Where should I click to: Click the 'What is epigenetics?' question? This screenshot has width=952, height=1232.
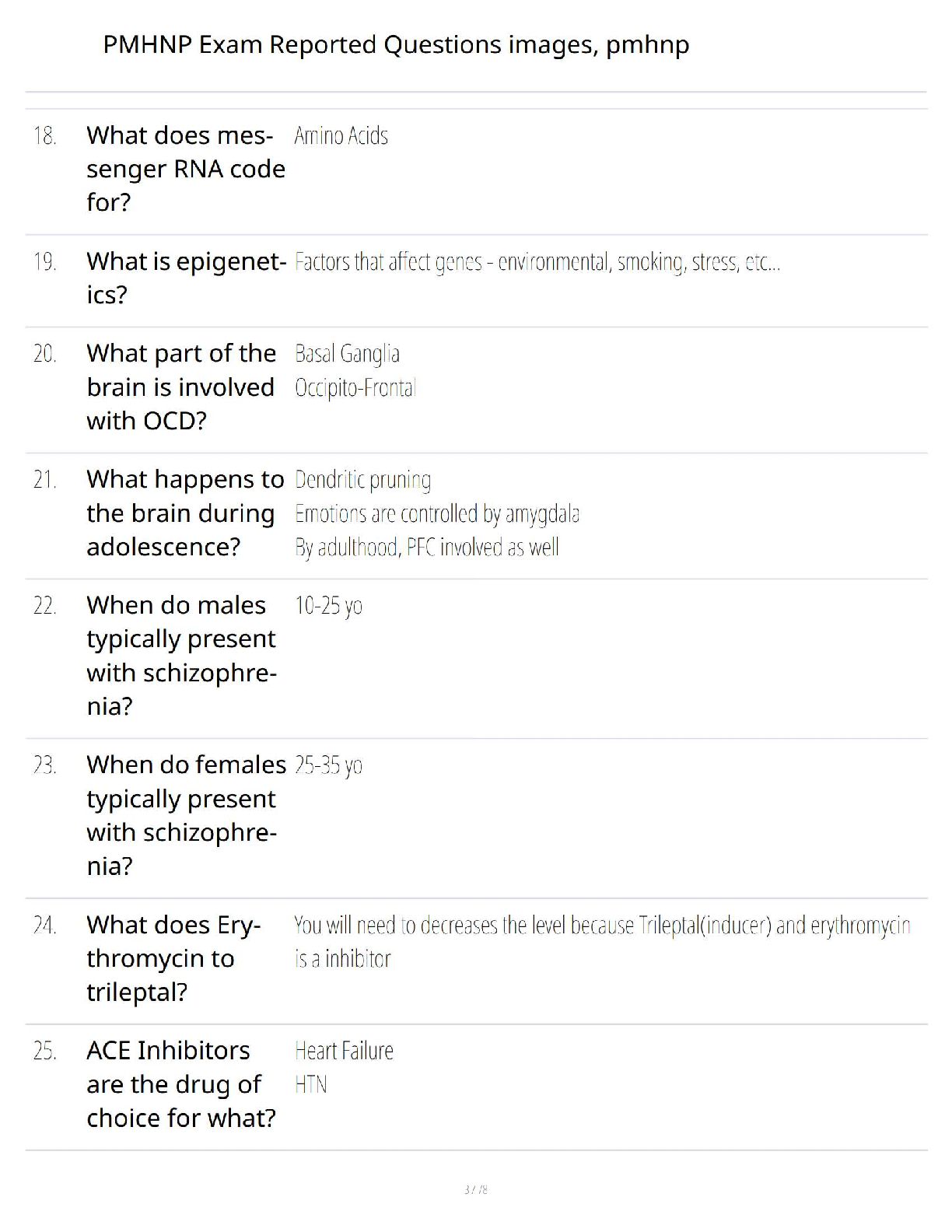186,278
